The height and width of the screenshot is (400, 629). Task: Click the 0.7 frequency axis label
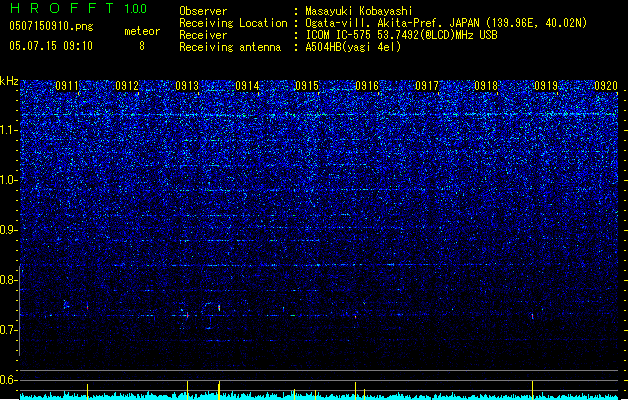(x=8, y=330)
